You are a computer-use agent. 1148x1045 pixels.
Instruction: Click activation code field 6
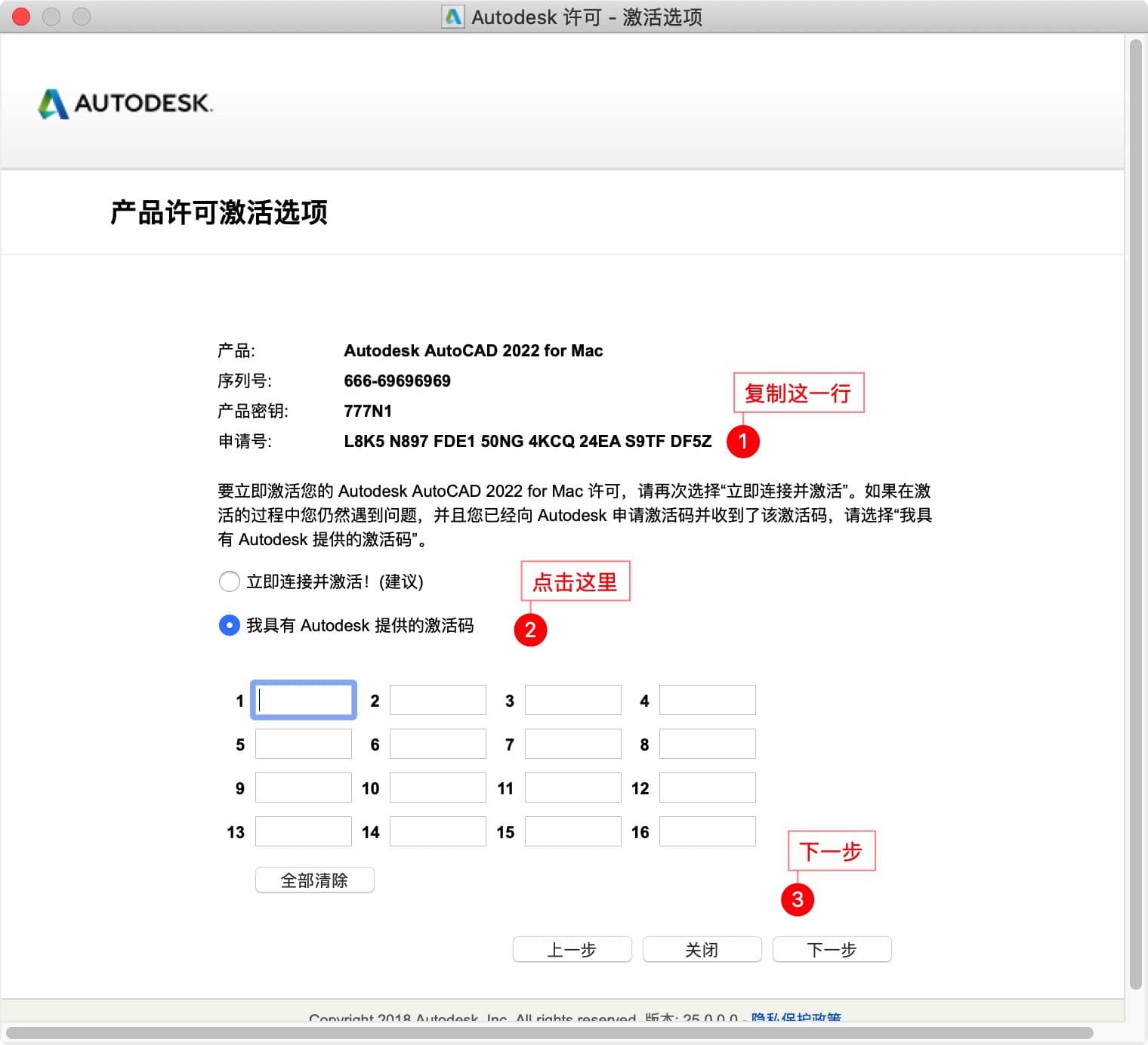point(438,744)
